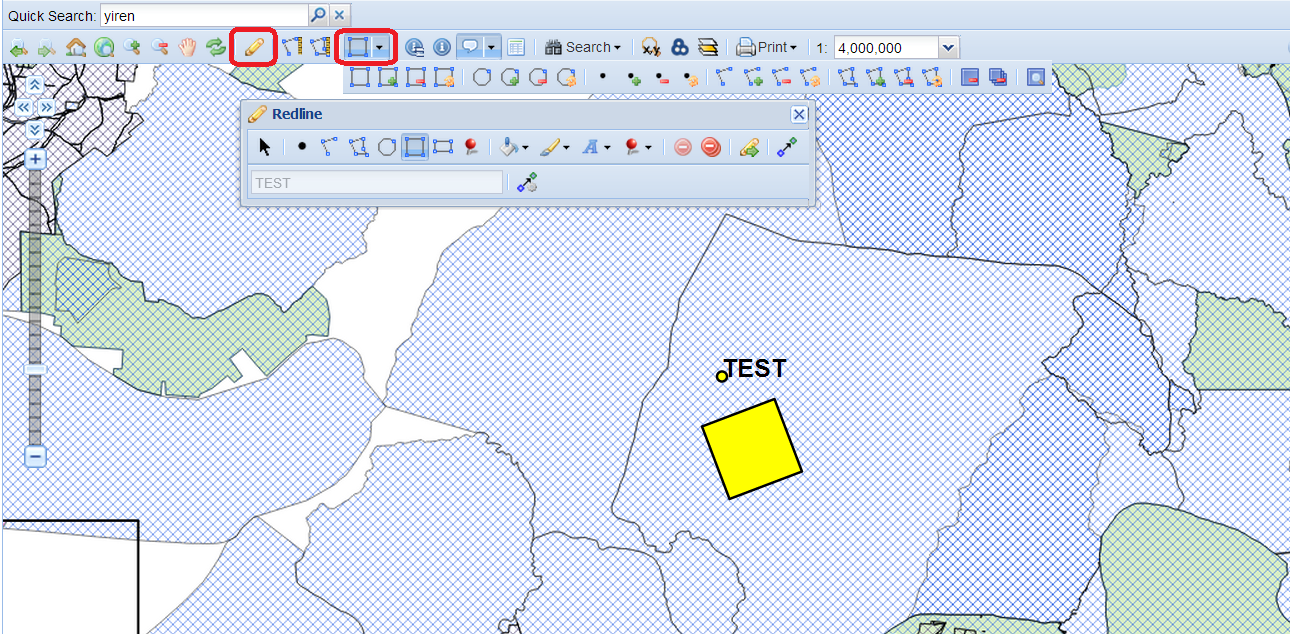Click the blue info identify icon
This screenshot has height=634, width=1290.
pos(442,47)
